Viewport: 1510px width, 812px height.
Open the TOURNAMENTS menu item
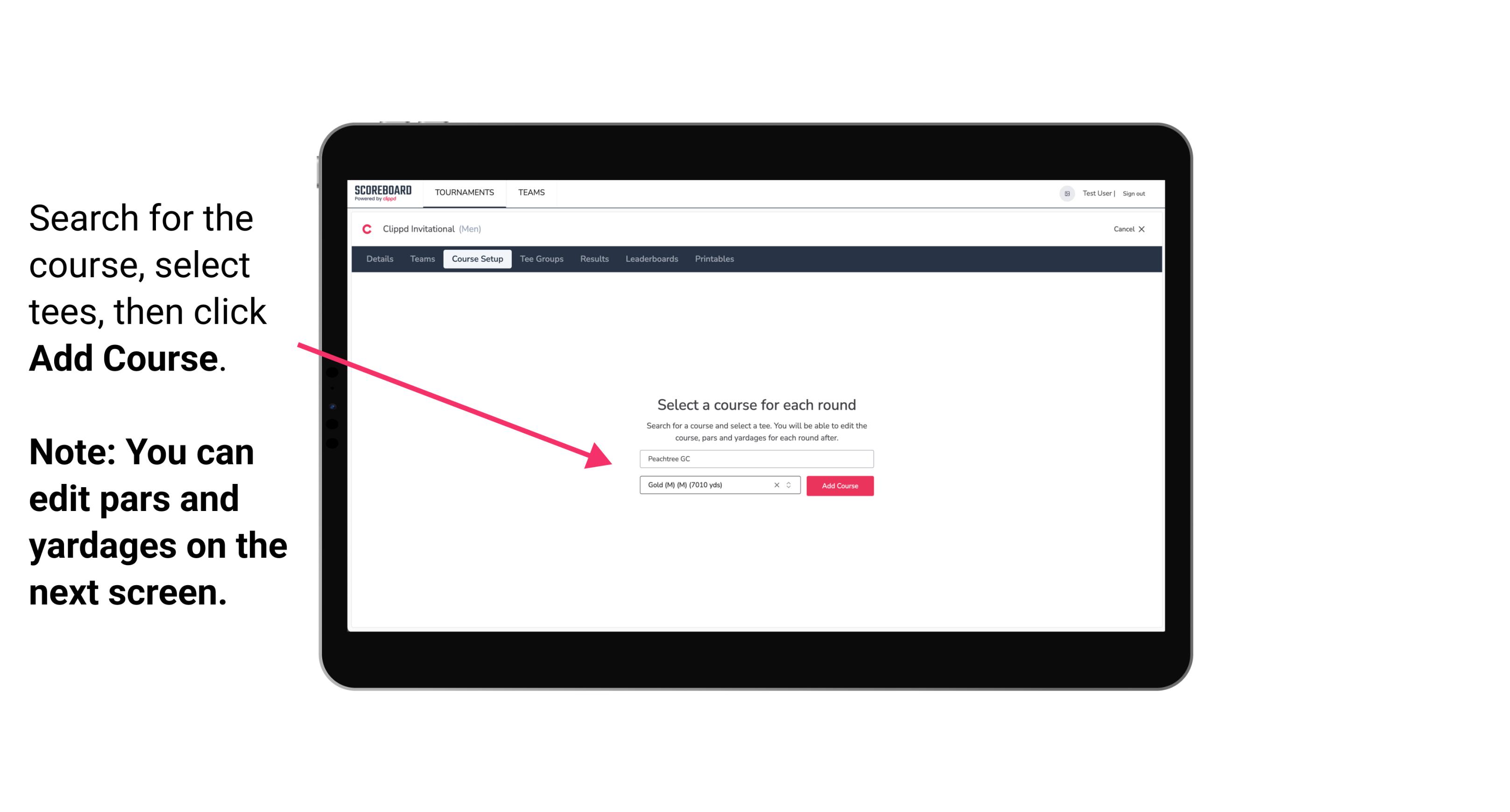464,192
